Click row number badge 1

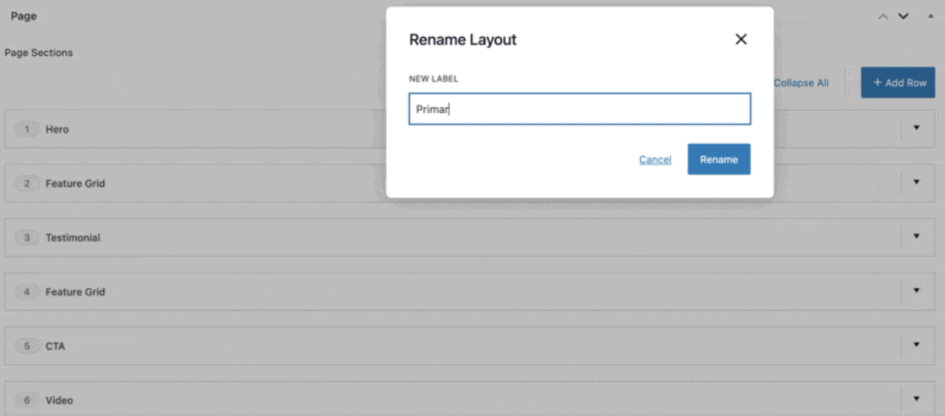[x=27, y=129]
